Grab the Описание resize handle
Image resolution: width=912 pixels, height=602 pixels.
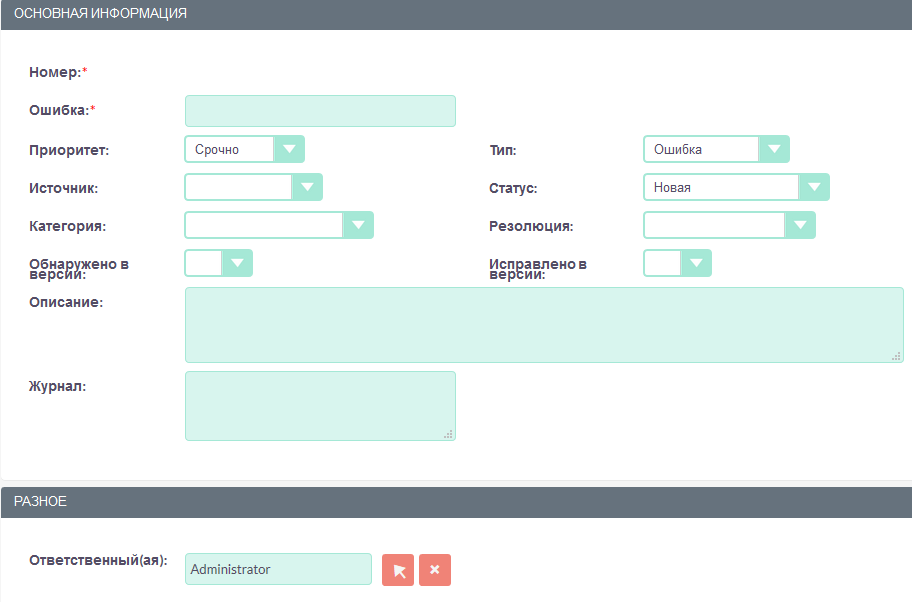click(896, 355)
